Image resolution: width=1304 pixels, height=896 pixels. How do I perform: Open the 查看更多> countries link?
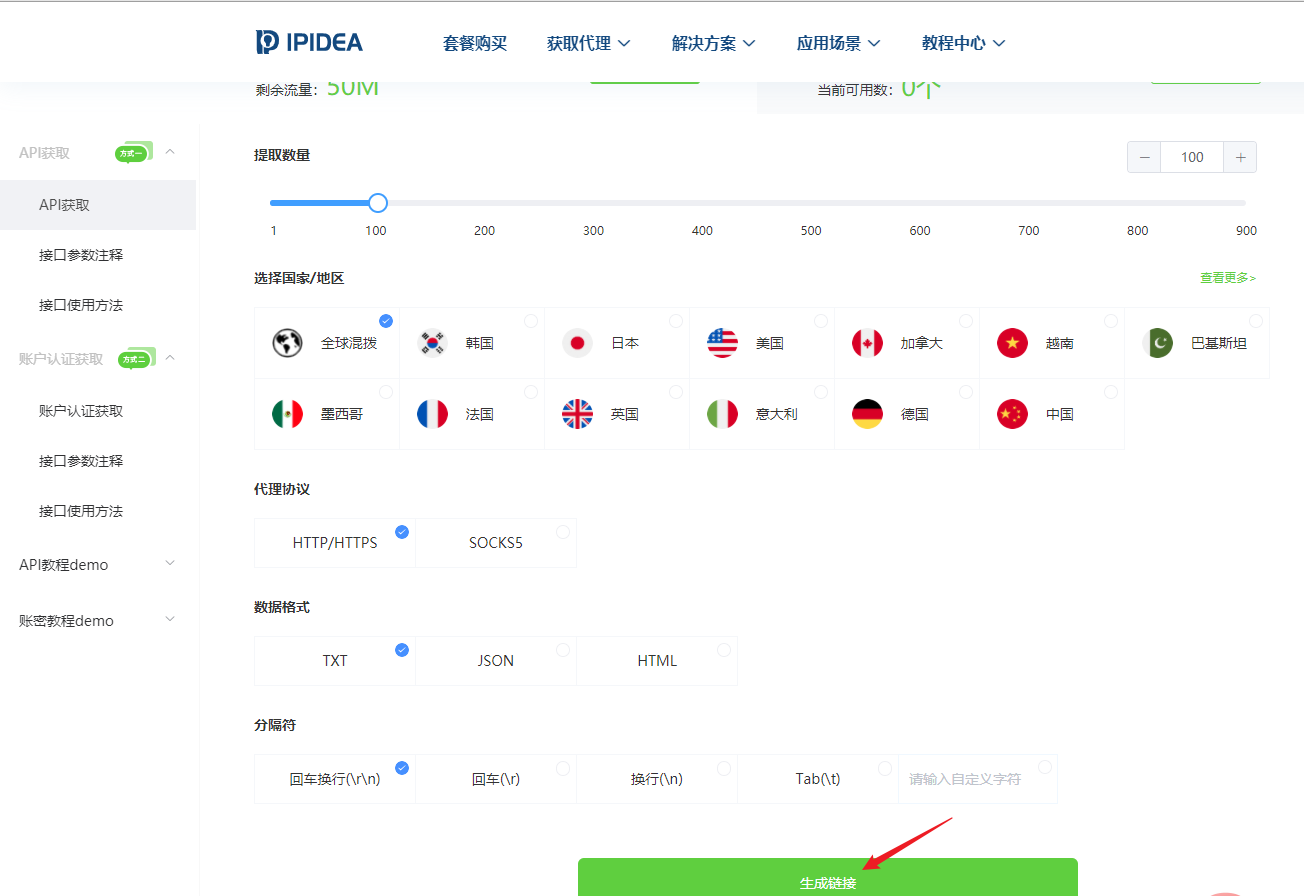pos(1228,278)
